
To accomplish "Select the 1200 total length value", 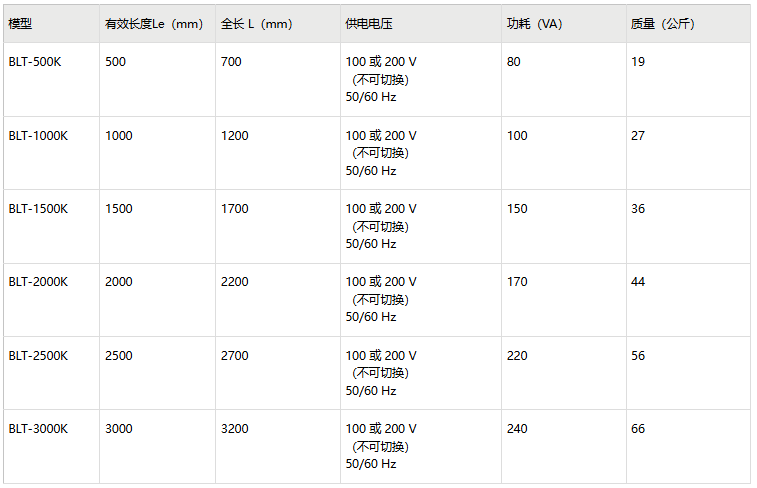I will point(234,136).
